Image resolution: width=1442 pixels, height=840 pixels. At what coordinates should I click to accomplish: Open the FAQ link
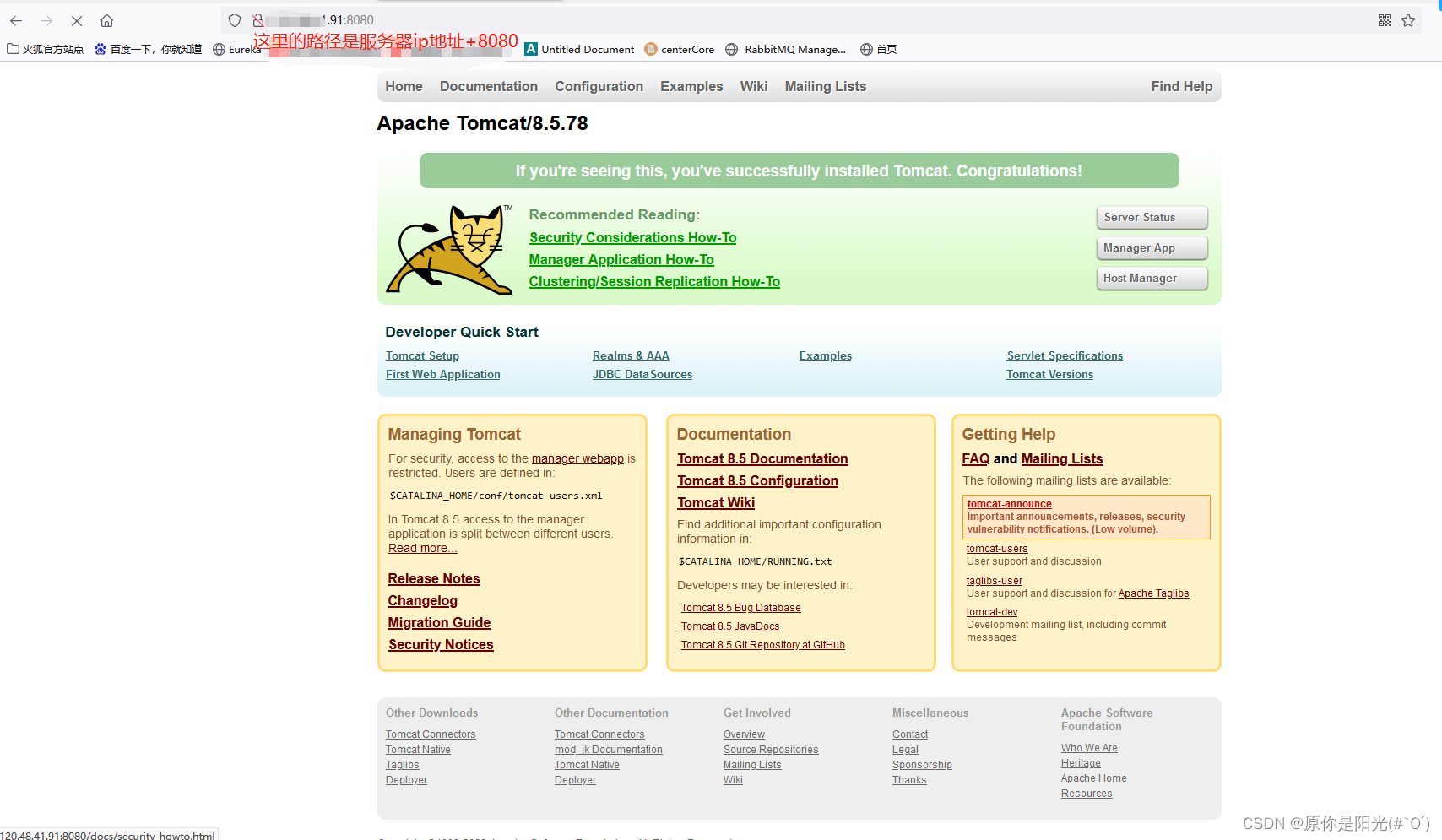coord(975,458)
